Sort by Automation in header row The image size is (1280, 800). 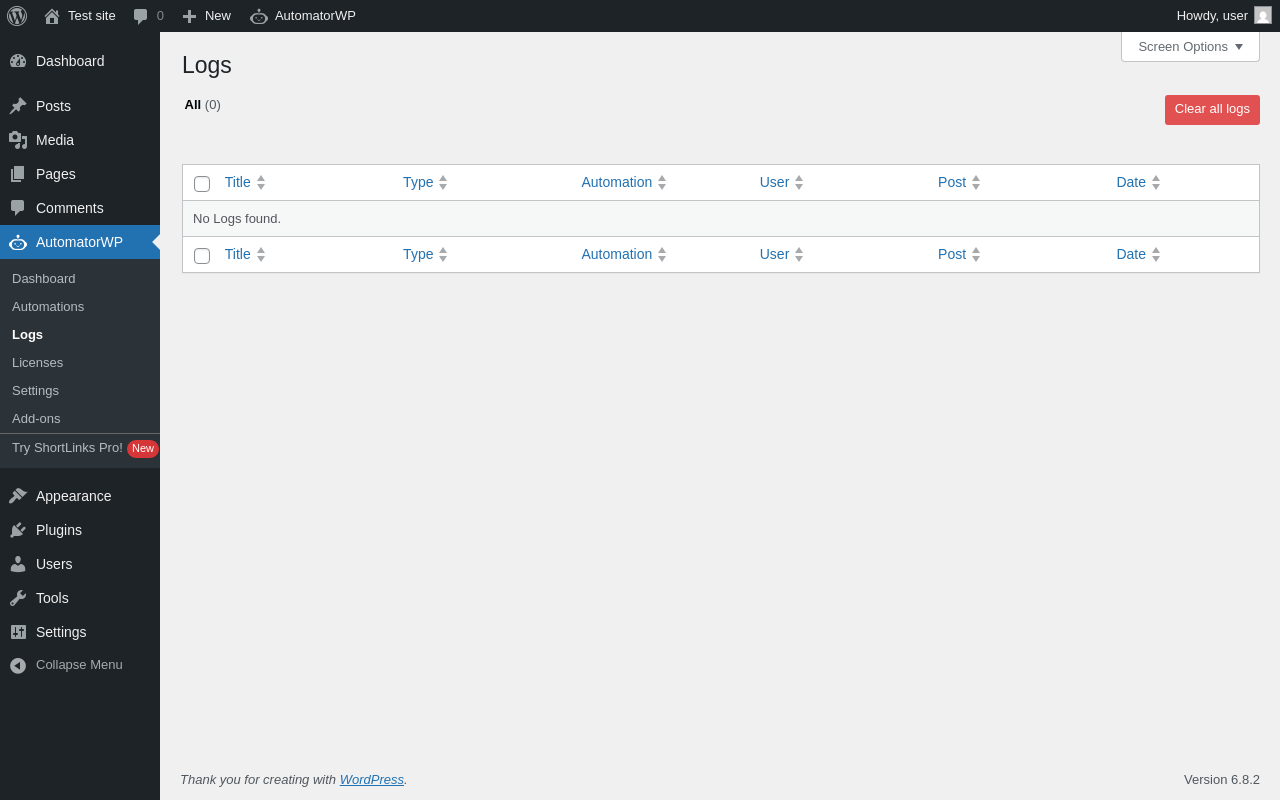[x=617, y=182]
